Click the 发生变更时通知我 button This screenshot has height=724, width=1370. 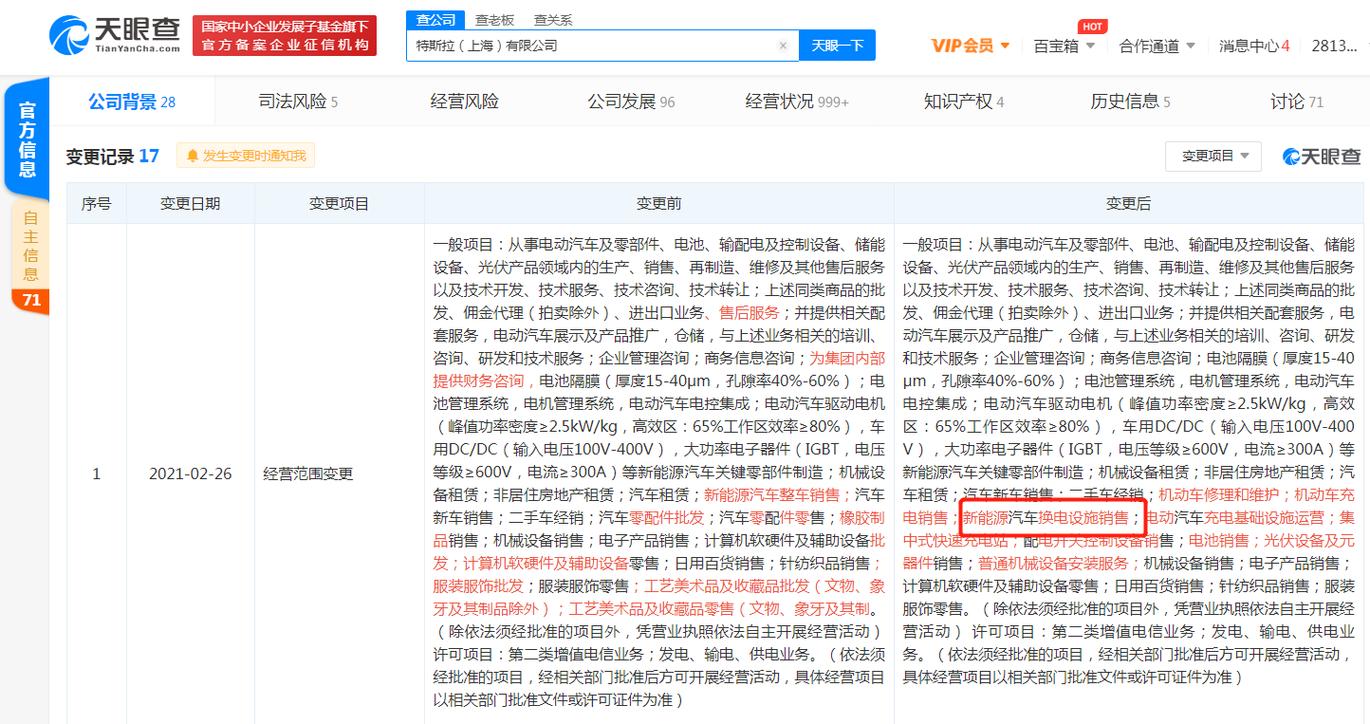(x=246, y=156)
